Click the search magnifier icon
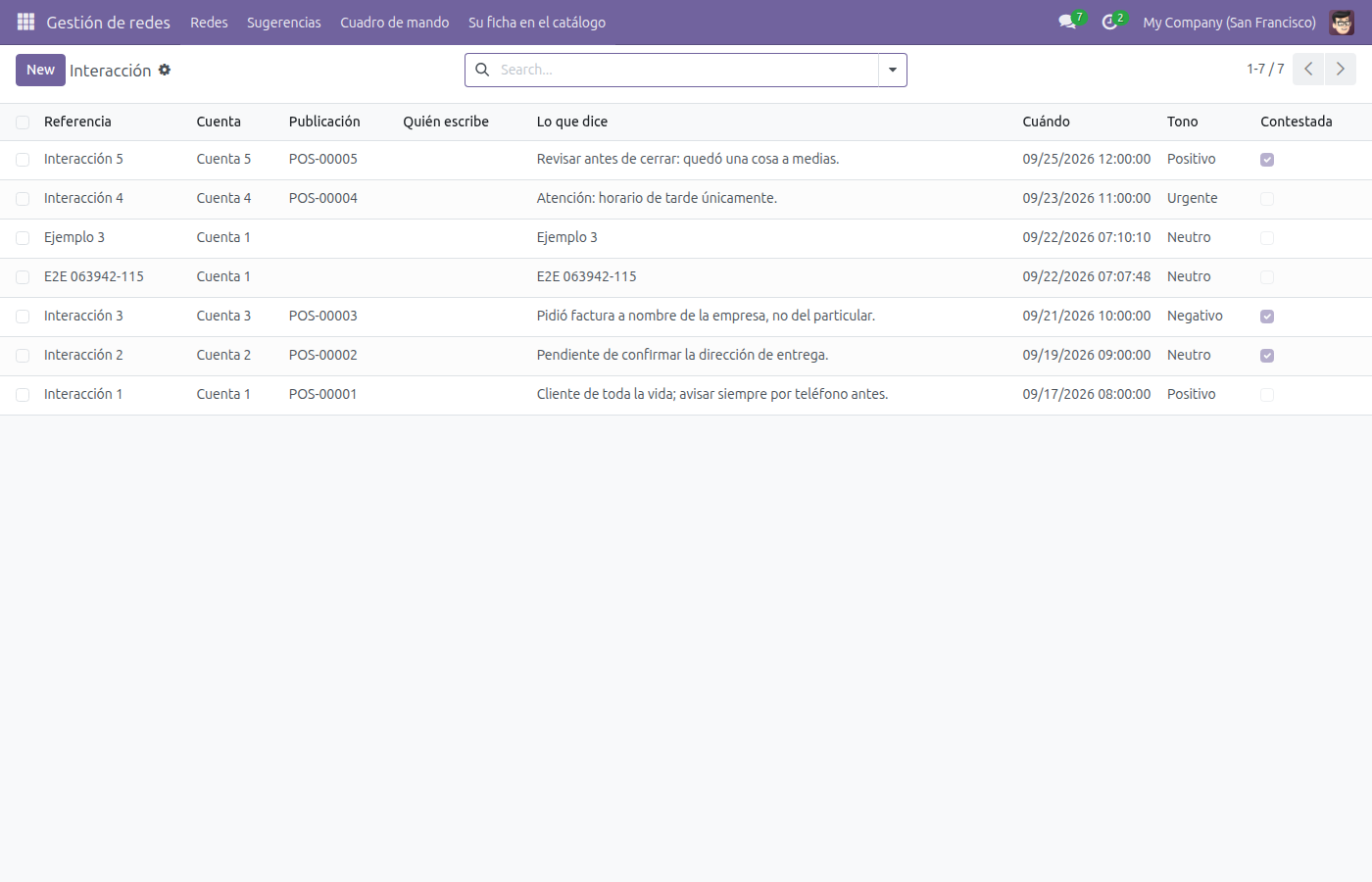 (482, 70)
